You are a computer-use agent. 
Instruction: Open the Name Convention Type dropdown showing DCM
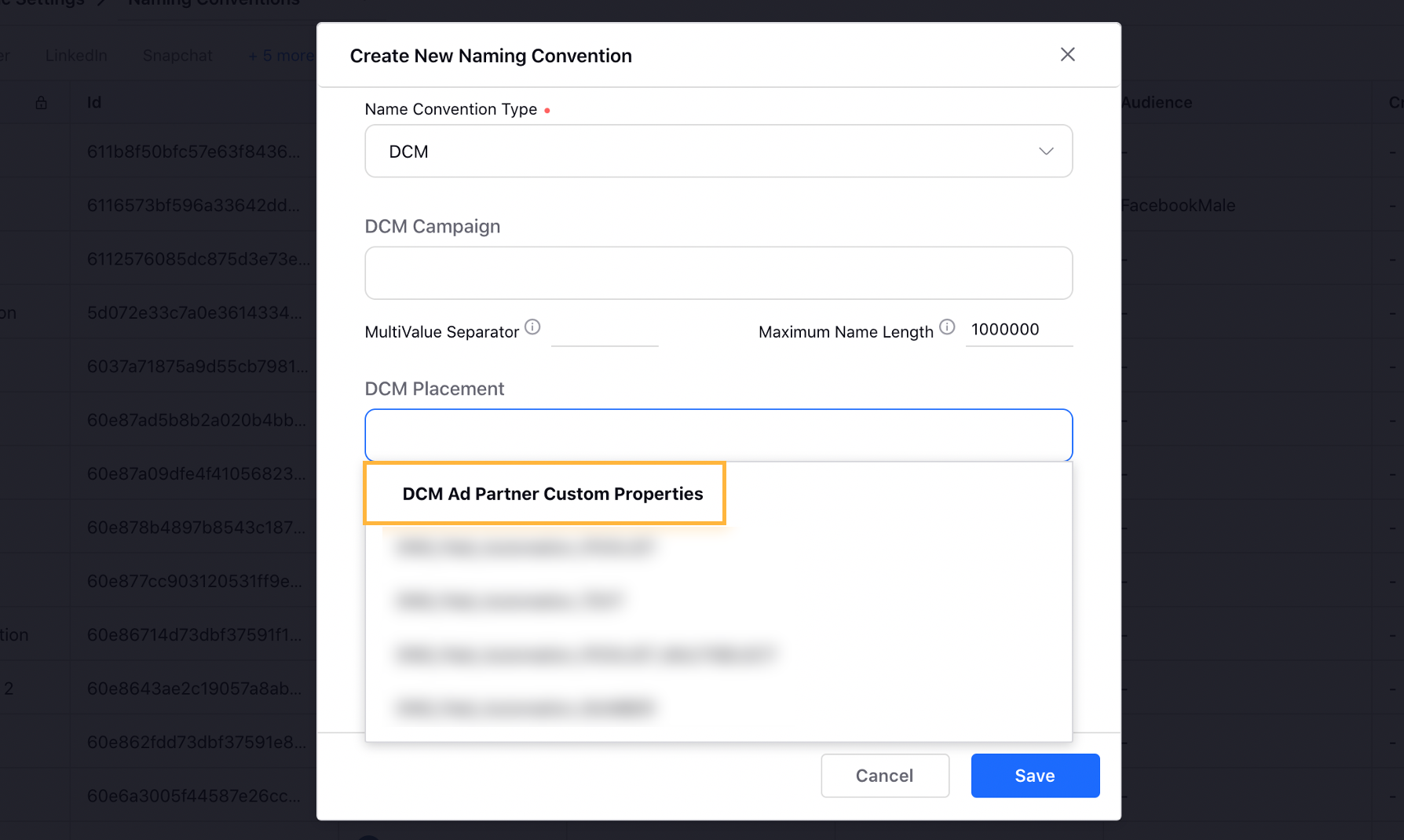[718, 151]
